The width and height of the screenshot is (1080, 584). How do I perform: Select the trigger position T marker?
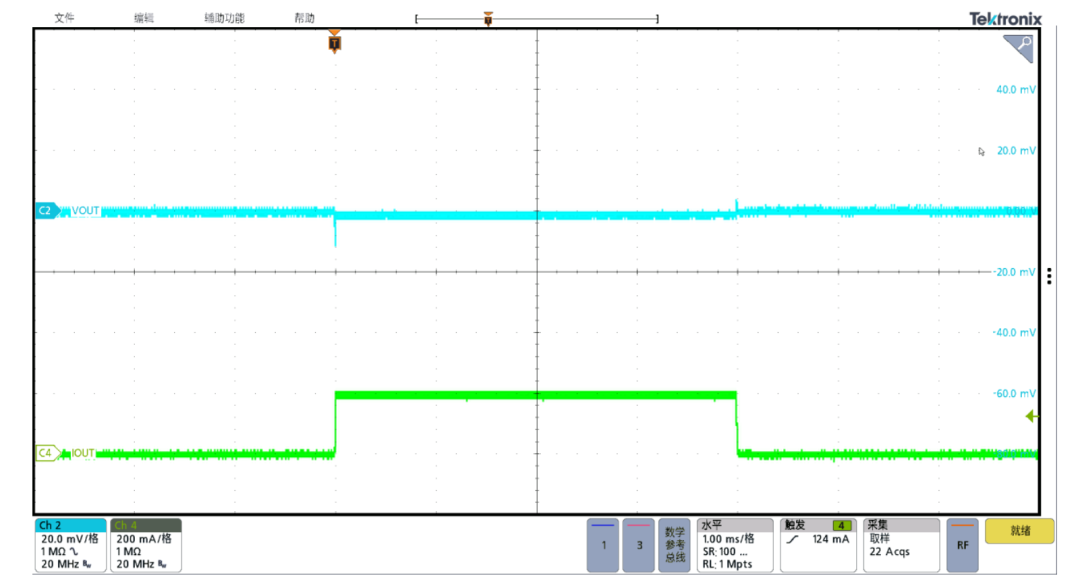coord(334,42)
